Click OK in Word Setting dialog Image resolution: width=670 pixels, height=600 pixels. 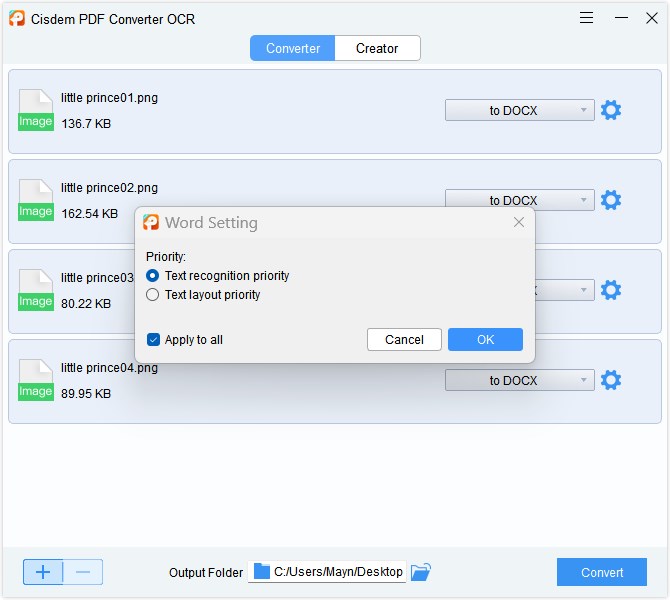(485, 340)
